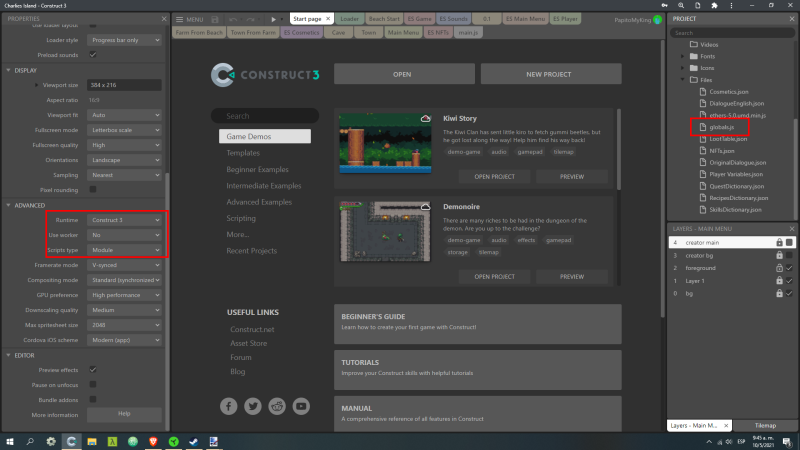Open Orientations dropdown
800x450 pixels.
coord(124,160)
